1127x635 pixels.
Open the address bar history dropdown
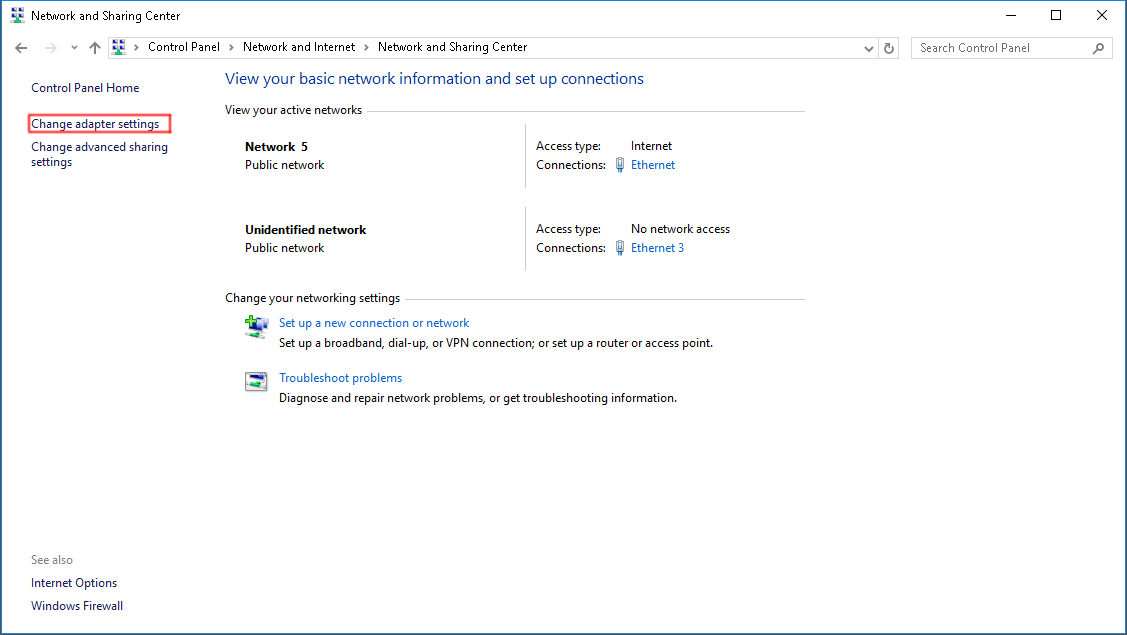point(868,47)
